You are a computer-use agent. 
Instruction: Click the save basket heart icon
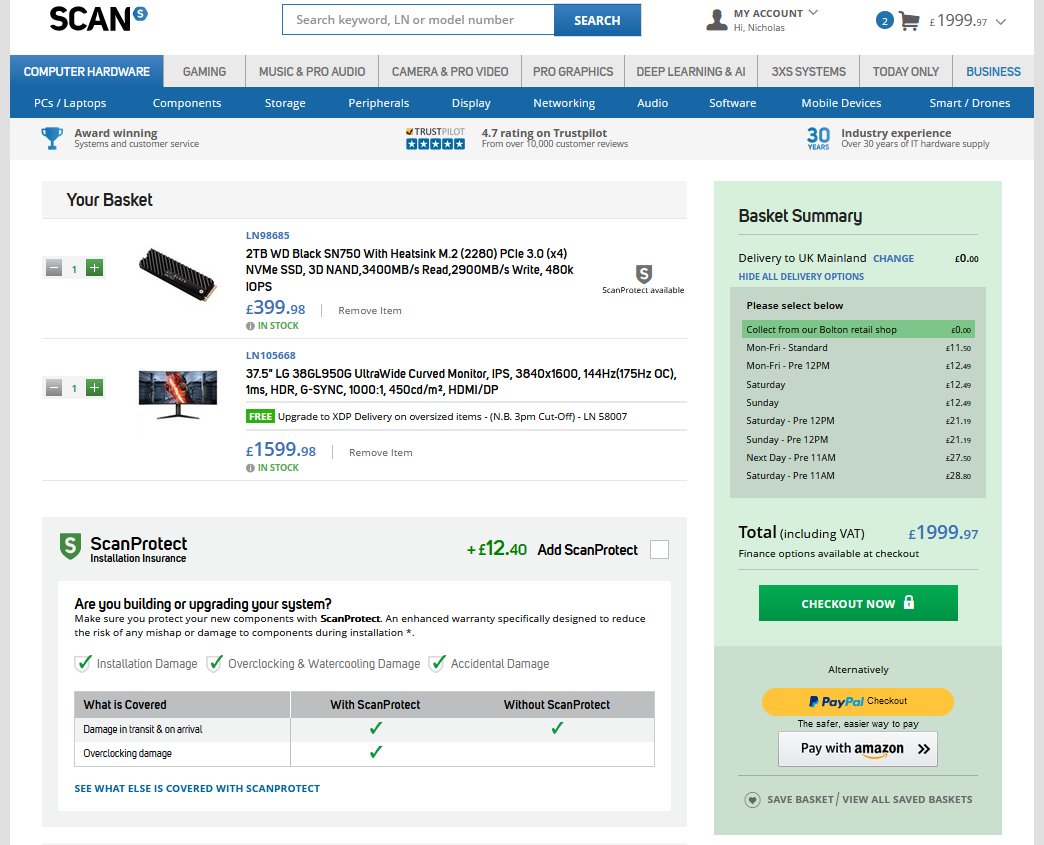tap(752, 800)
